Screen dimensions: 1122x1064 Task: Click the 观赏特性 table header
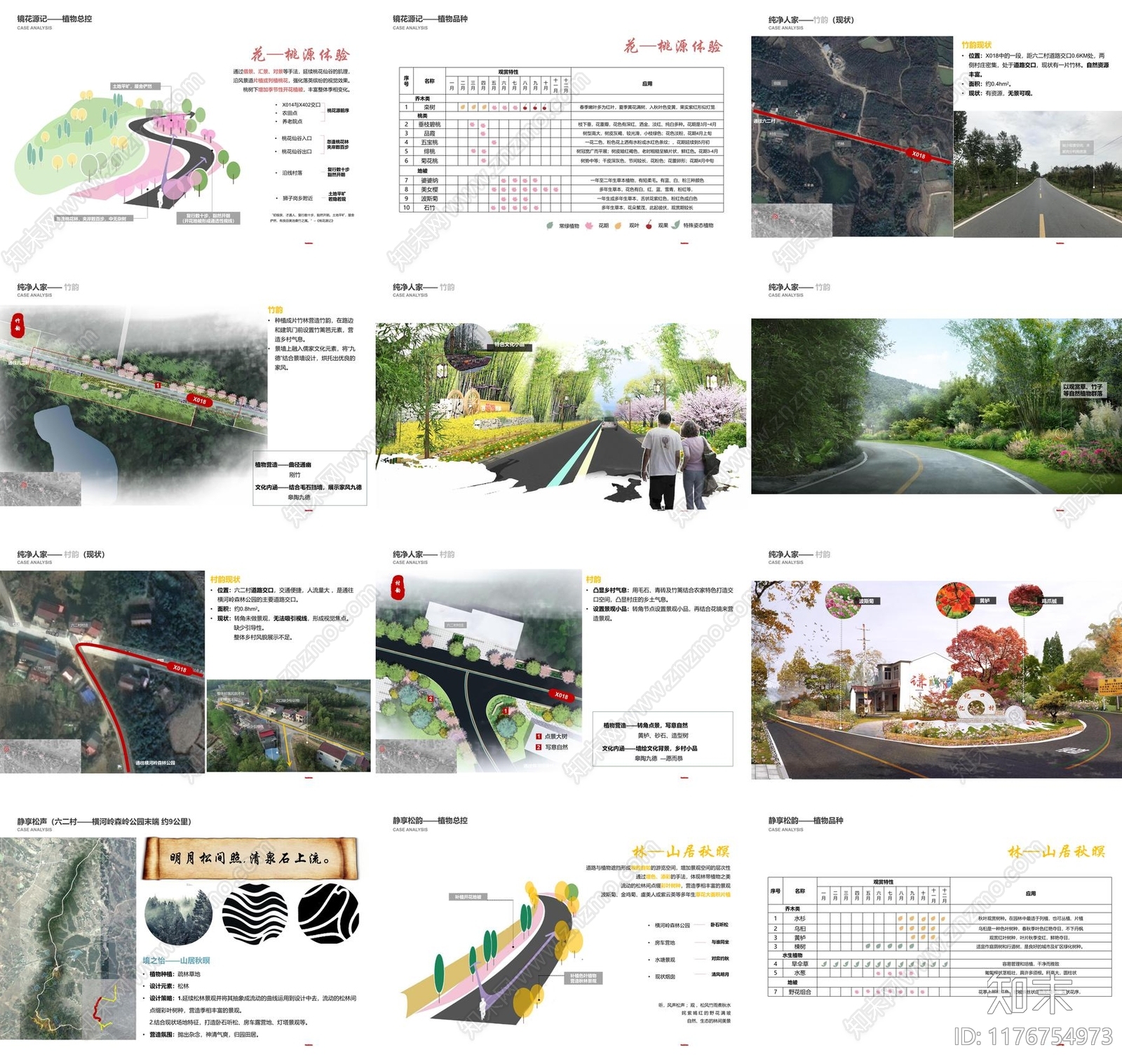coord(508,72)
